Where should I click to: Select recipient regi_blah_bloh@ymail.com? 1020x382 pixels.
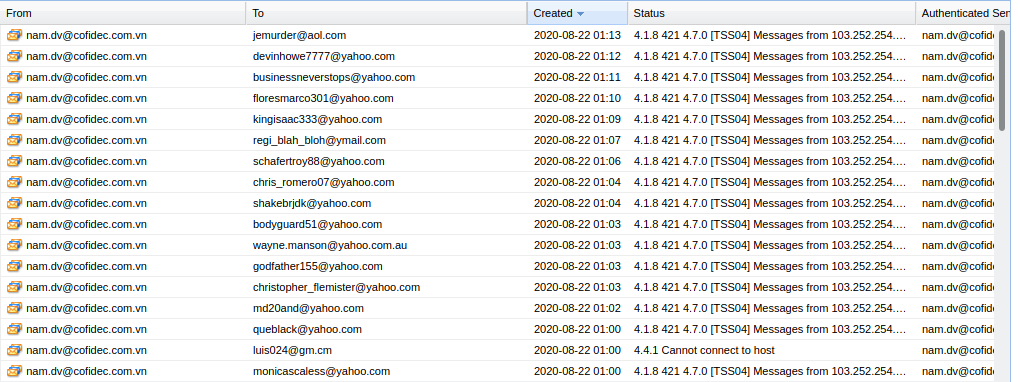coord(319,140)
